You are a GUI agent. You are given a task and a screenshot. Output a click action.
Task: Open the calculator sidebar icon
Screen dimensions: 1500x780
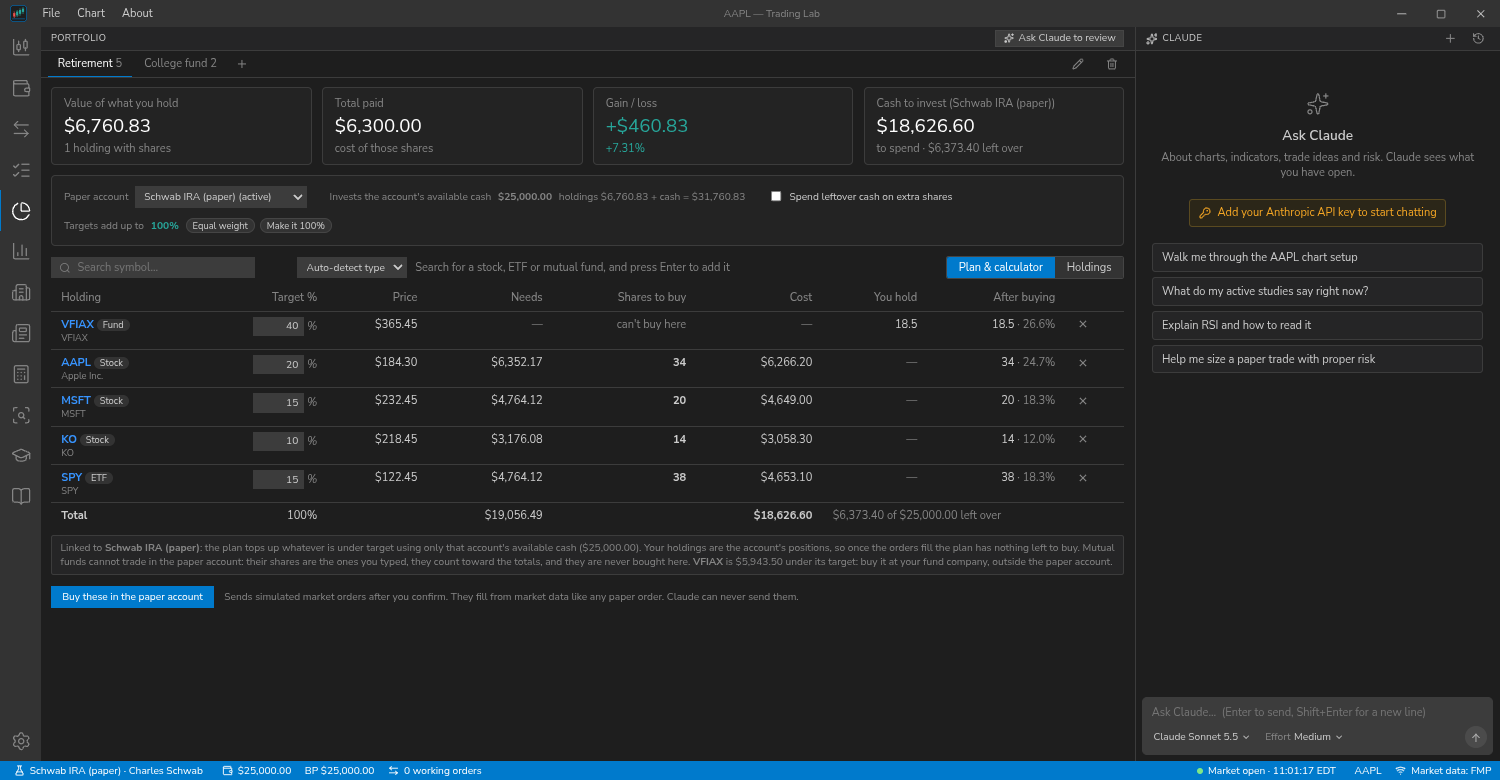click(21, 374)
